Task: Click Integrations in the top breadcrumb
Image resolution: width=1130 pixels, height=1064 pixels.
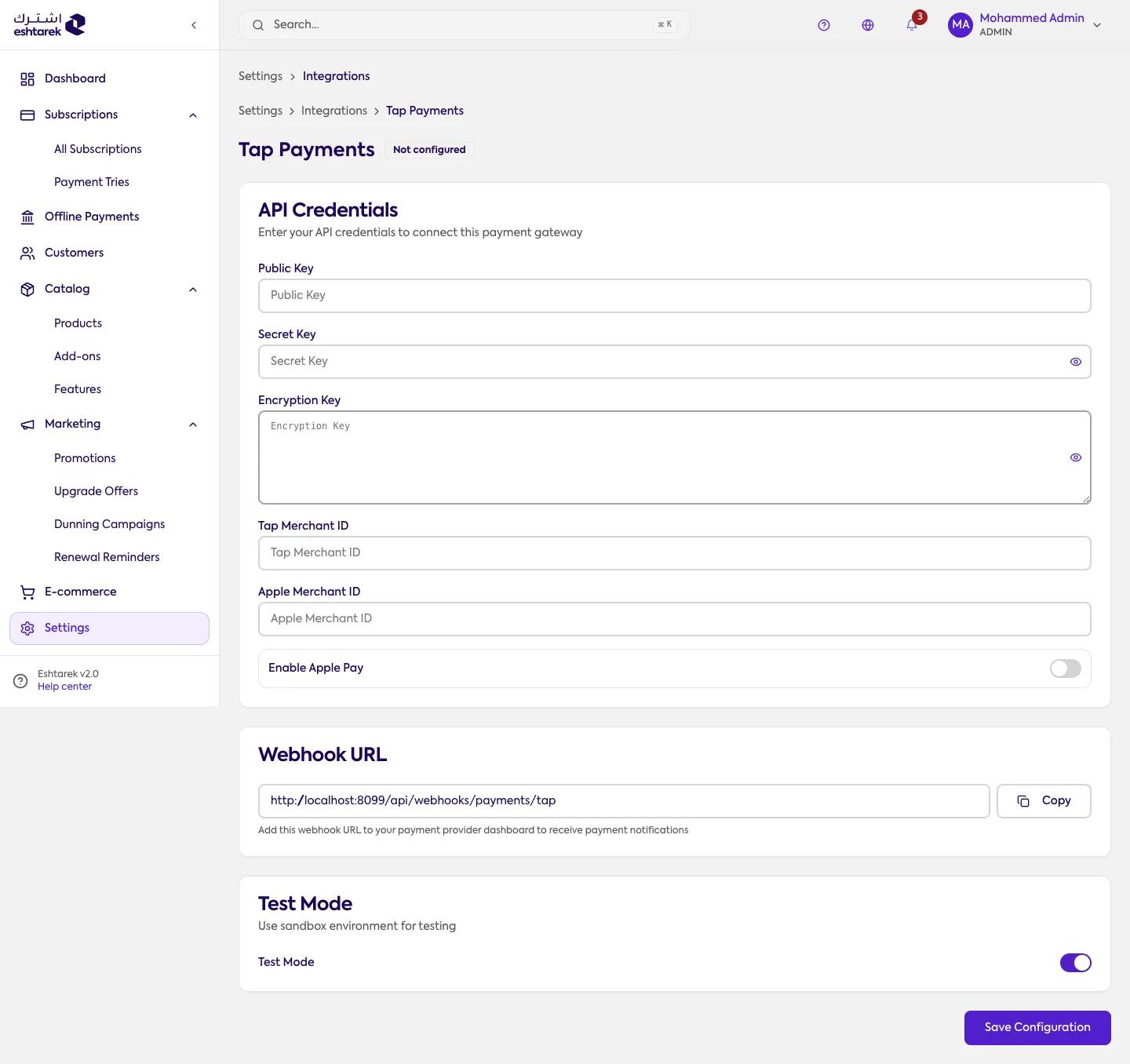Action: pyautogui.click(x=336, y=76)
